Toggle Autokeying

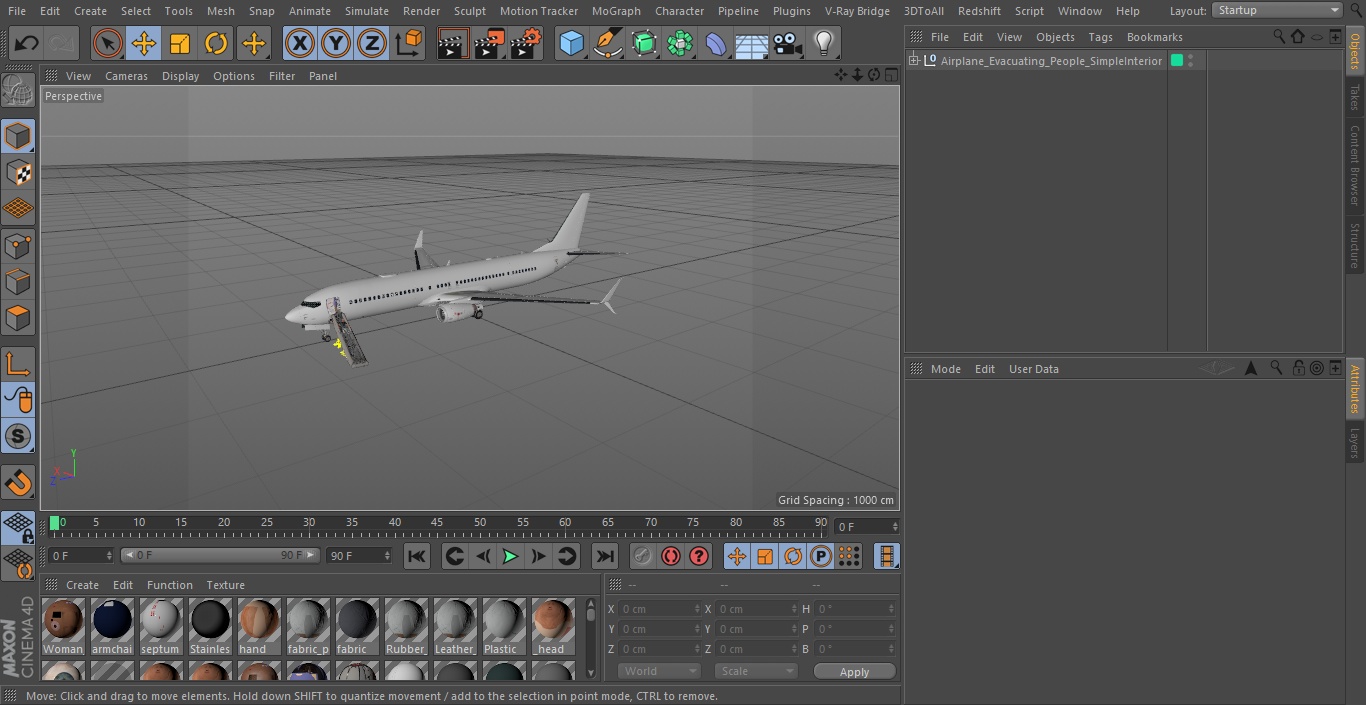point(671,556)
